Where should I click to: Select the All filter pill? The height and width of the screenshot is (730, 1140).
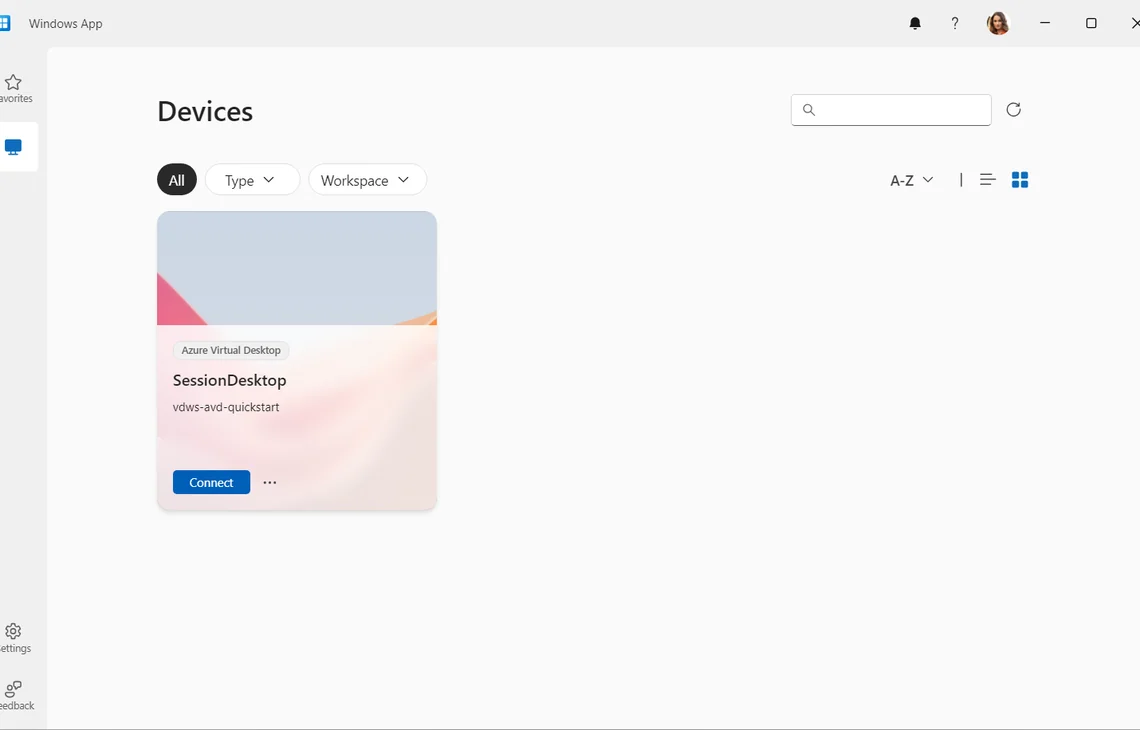coord(177,180)
